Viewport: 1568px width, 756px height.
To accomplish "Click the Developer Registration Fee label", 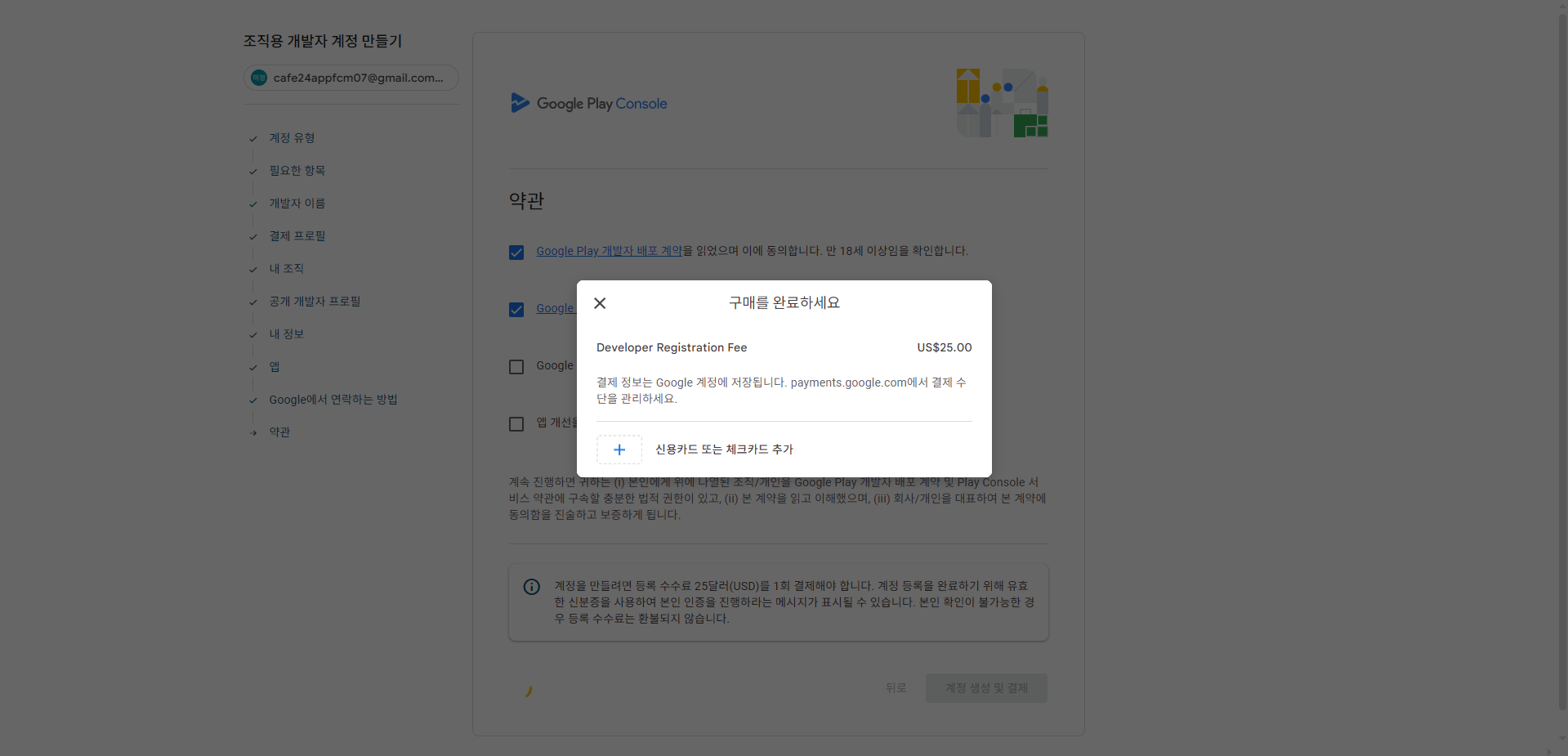I will coord(672,347).
